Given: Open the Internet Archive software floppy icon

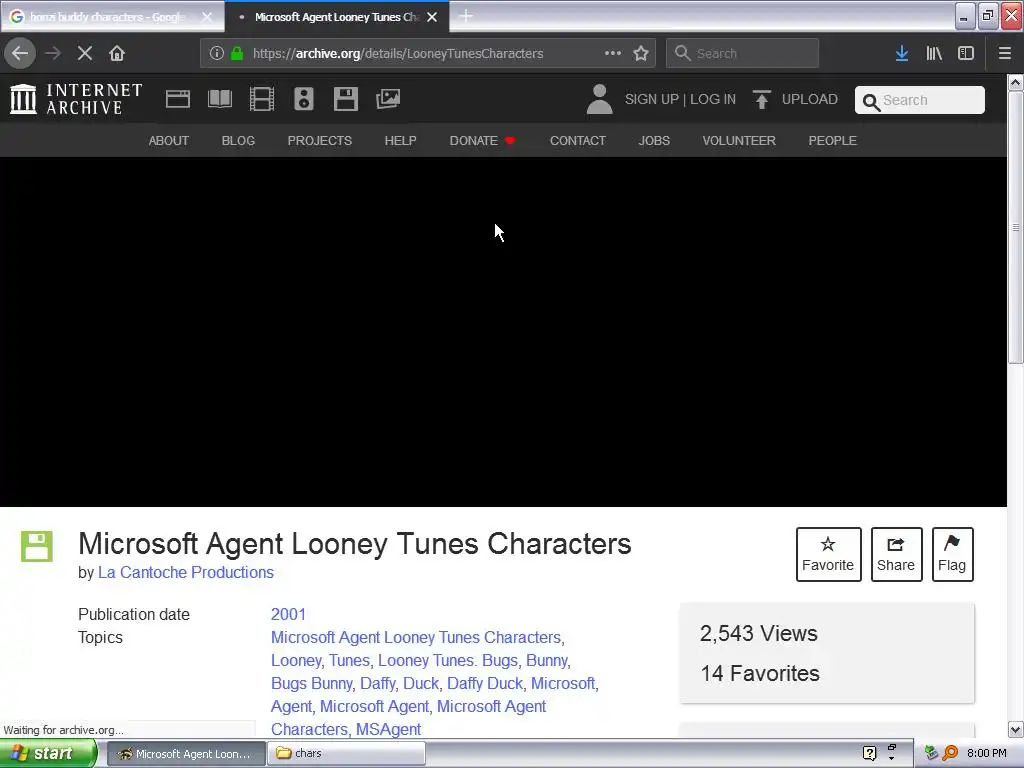Looking at the screenshot, I should pyautogui.click(x=345, y=99).
